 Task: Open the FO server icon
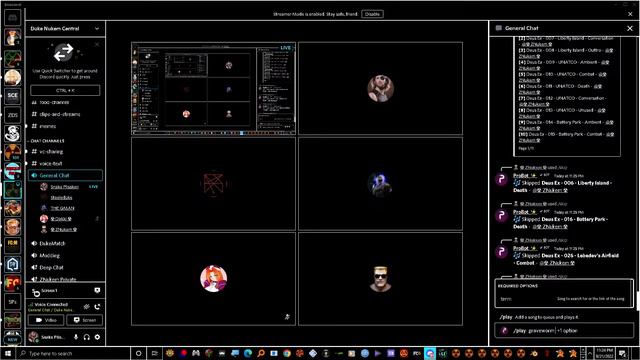(13, 282)
